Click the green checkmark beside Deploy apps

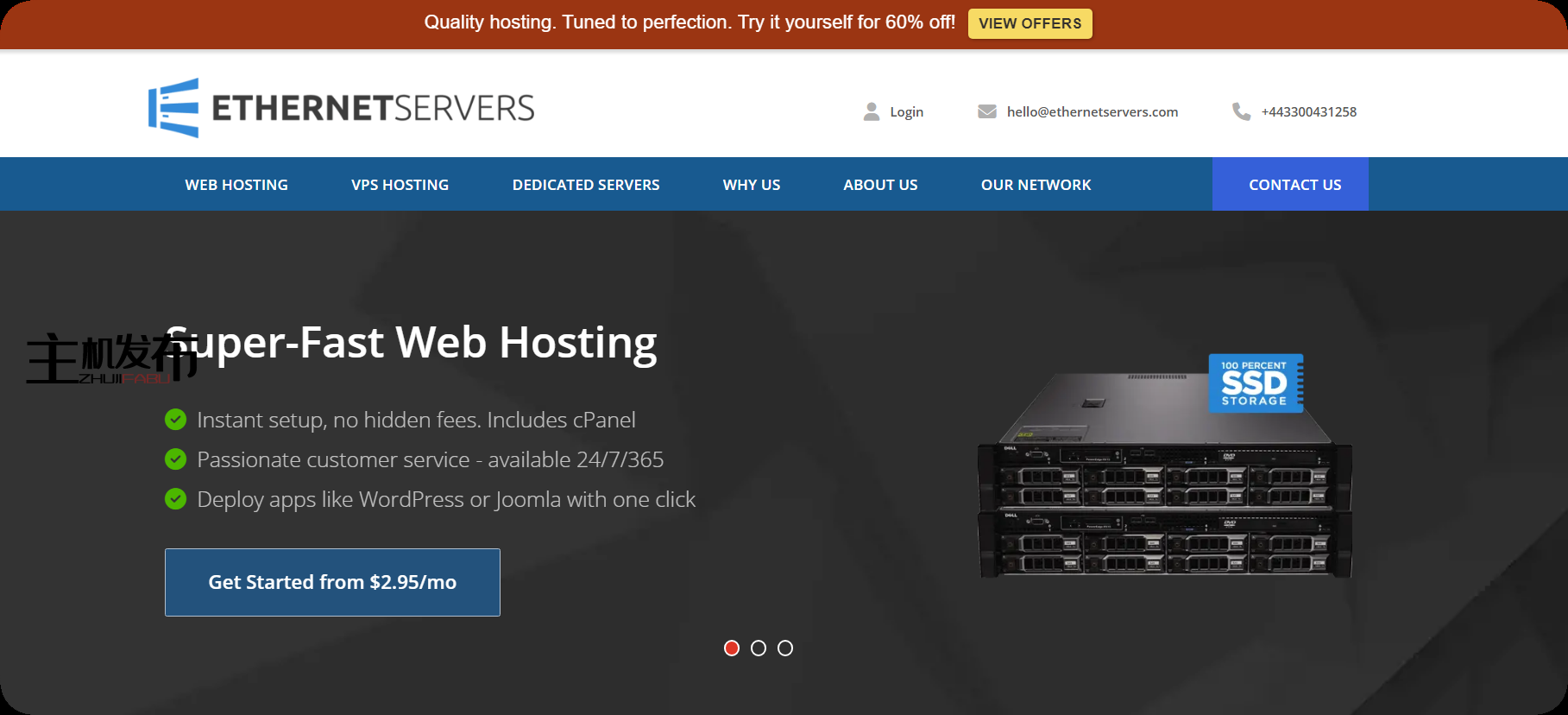(175, 499)
